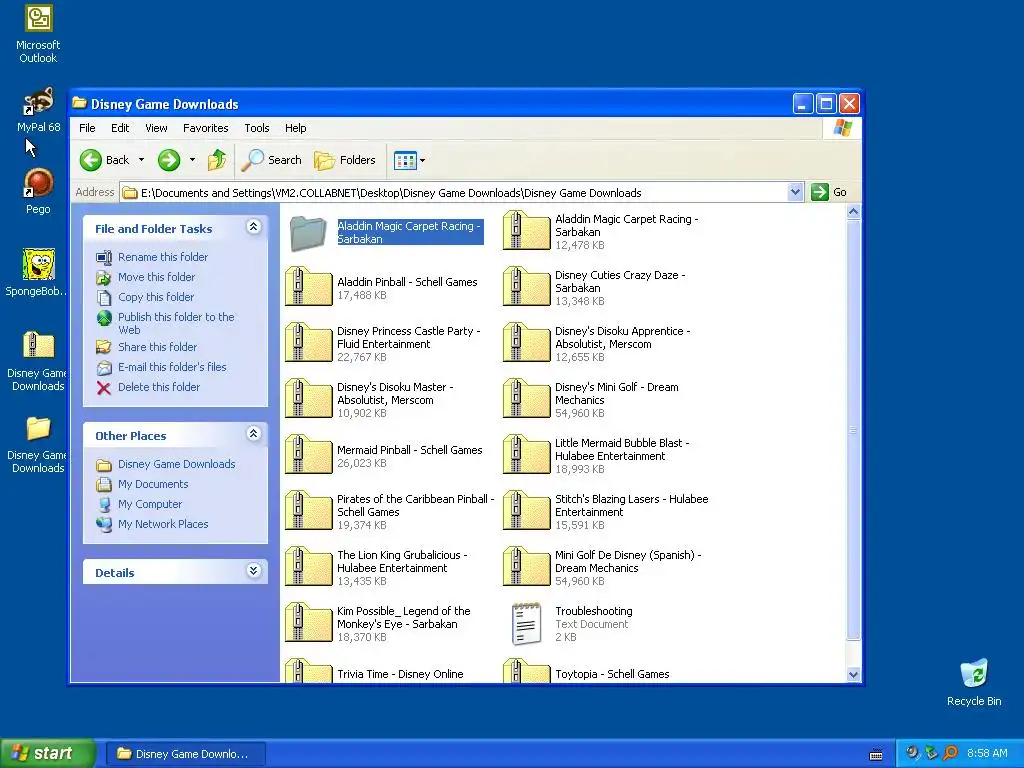This screenshot has height=768, width=1024.
Task: Open the Forward button history dropdown
Action: pos(192,160)
